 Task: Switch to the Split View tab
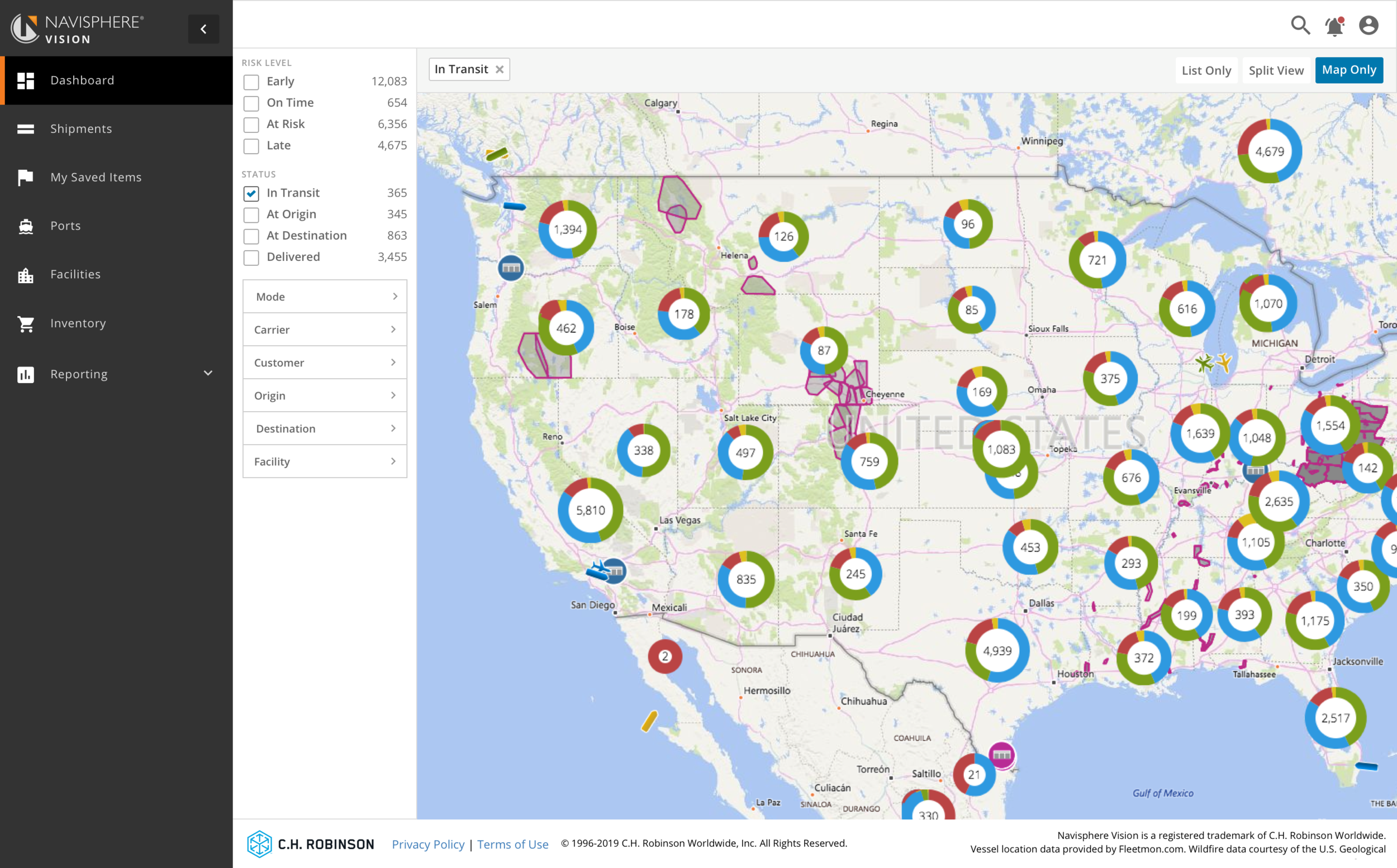point(1276,70)
